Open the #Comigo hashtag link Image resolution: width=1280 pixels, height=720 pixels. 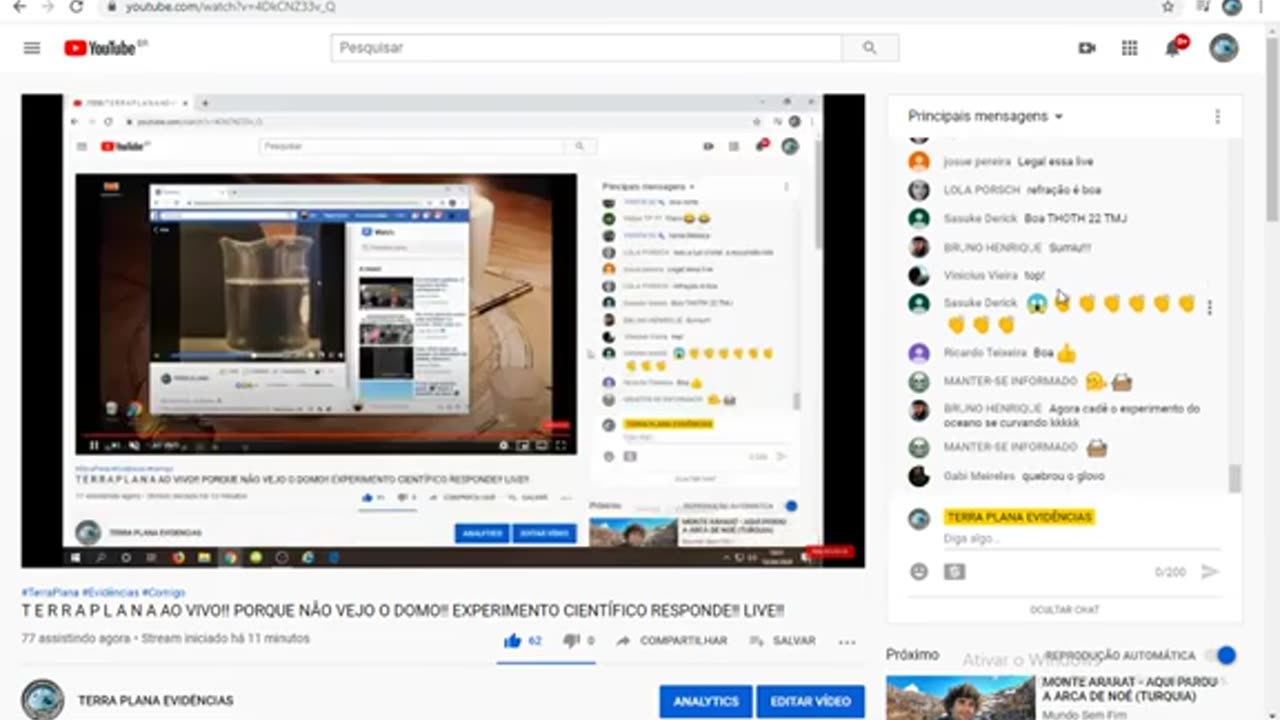click(163, 592)
